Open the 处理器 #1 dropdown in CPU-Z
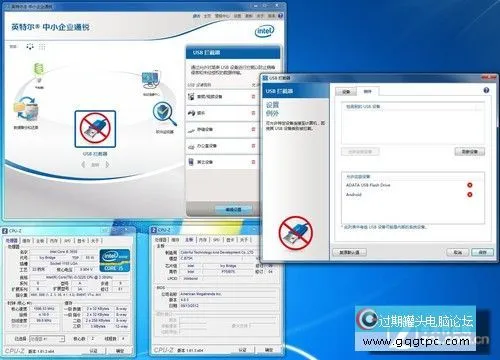 47,339
